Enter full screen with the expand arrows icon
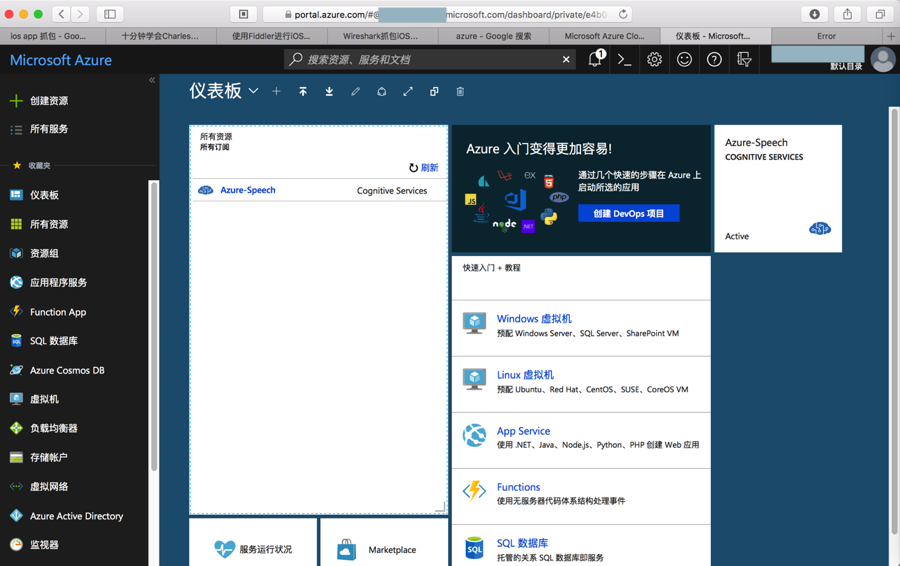Viewport: 900px width, 566px height. (x=408, y=91)
